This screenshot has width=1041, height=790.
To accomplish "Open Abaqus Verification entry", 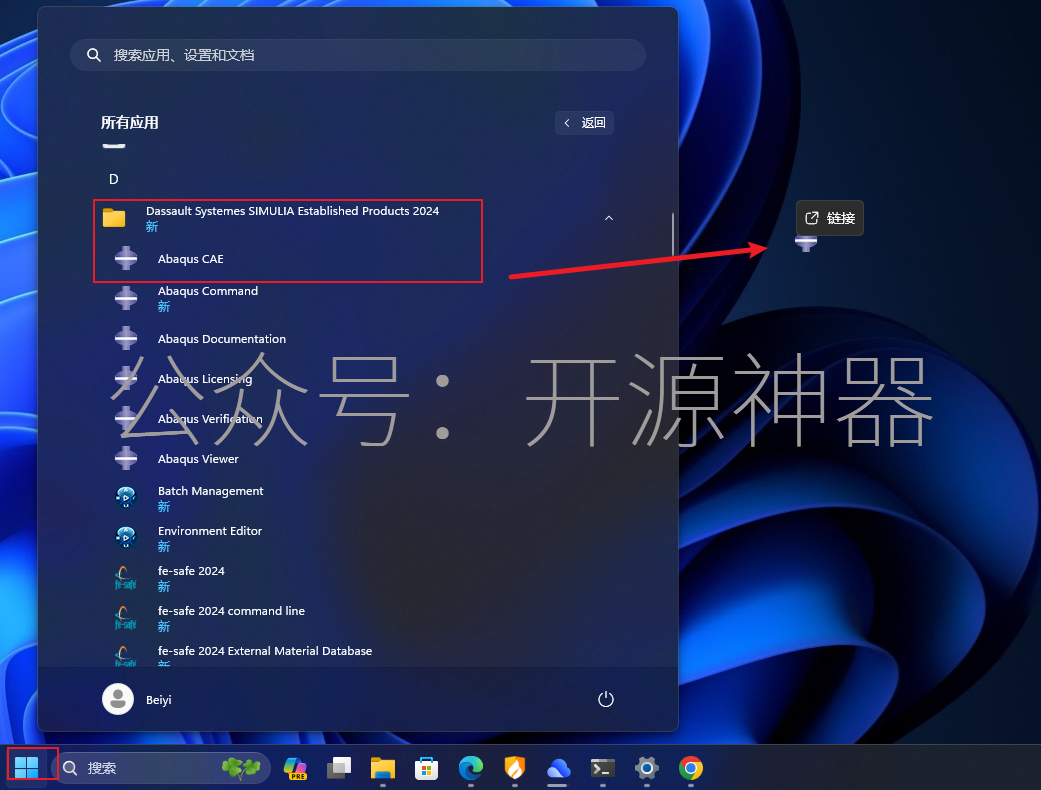I will pos(359,418).
